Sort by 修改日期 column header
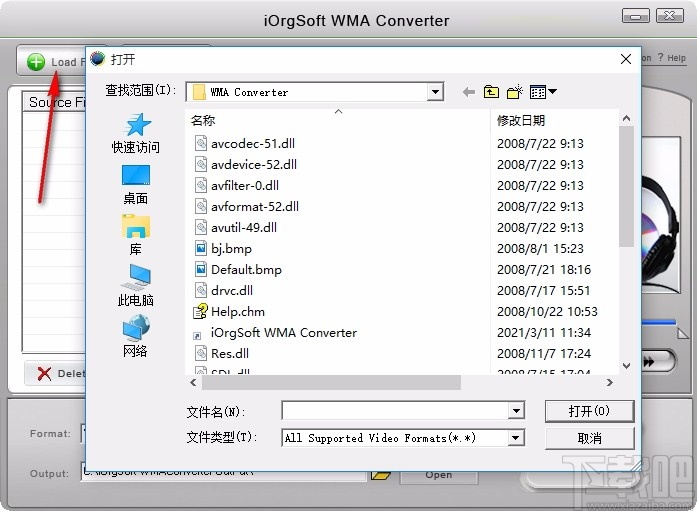This screenshot has width=697, height=511. coord(521,120)
